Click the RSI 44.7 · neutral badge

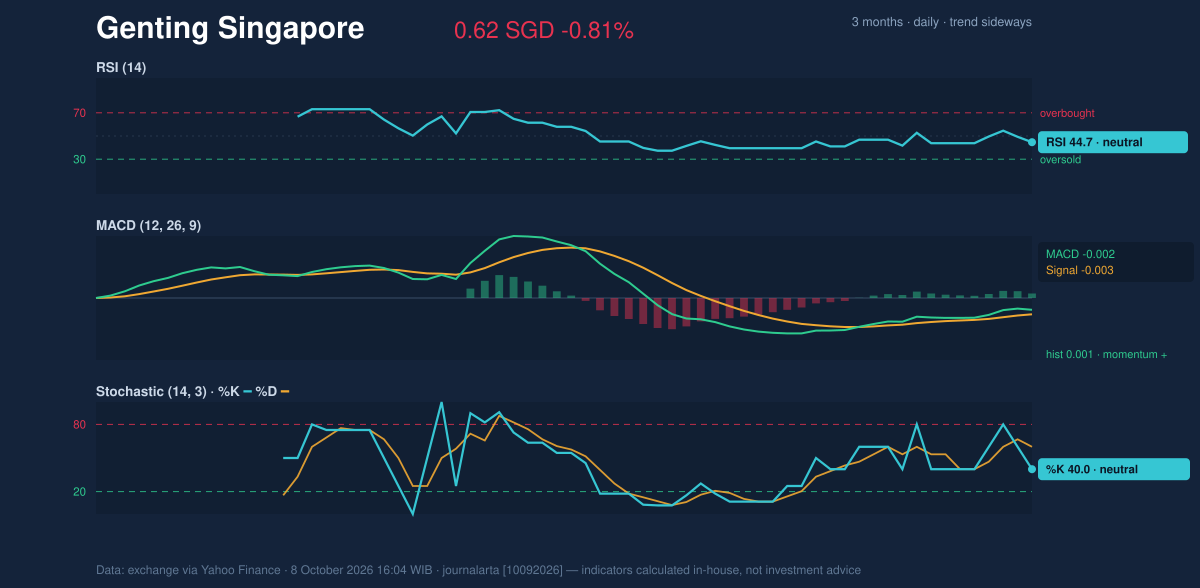coord(1113,142)
